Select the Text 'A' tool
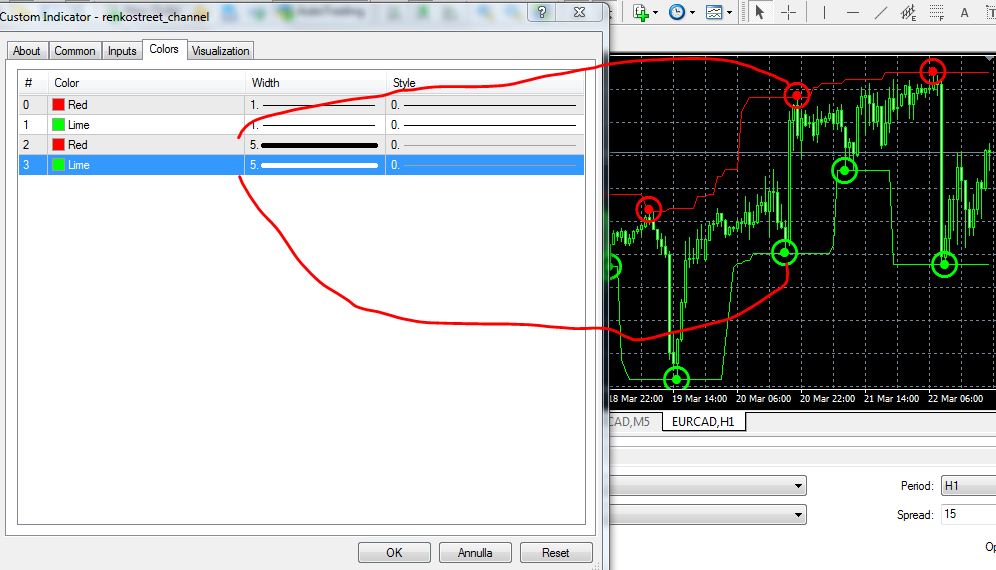 (964, 12)
